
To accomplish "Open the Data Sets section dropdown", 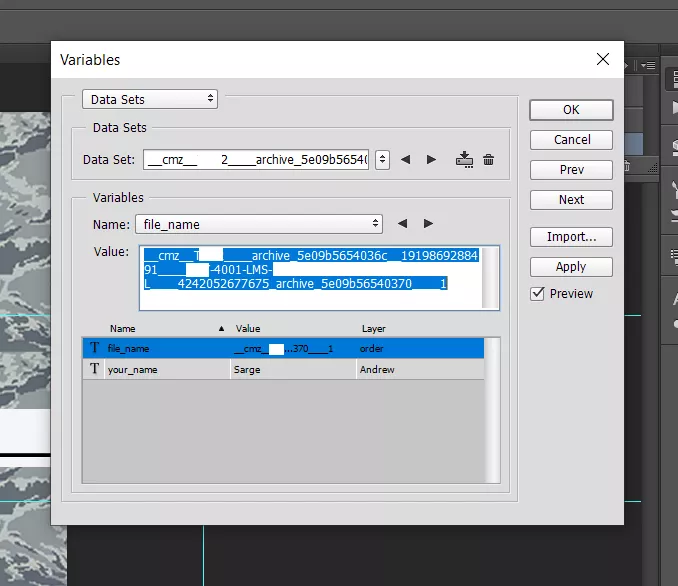I will pos(149,99).
